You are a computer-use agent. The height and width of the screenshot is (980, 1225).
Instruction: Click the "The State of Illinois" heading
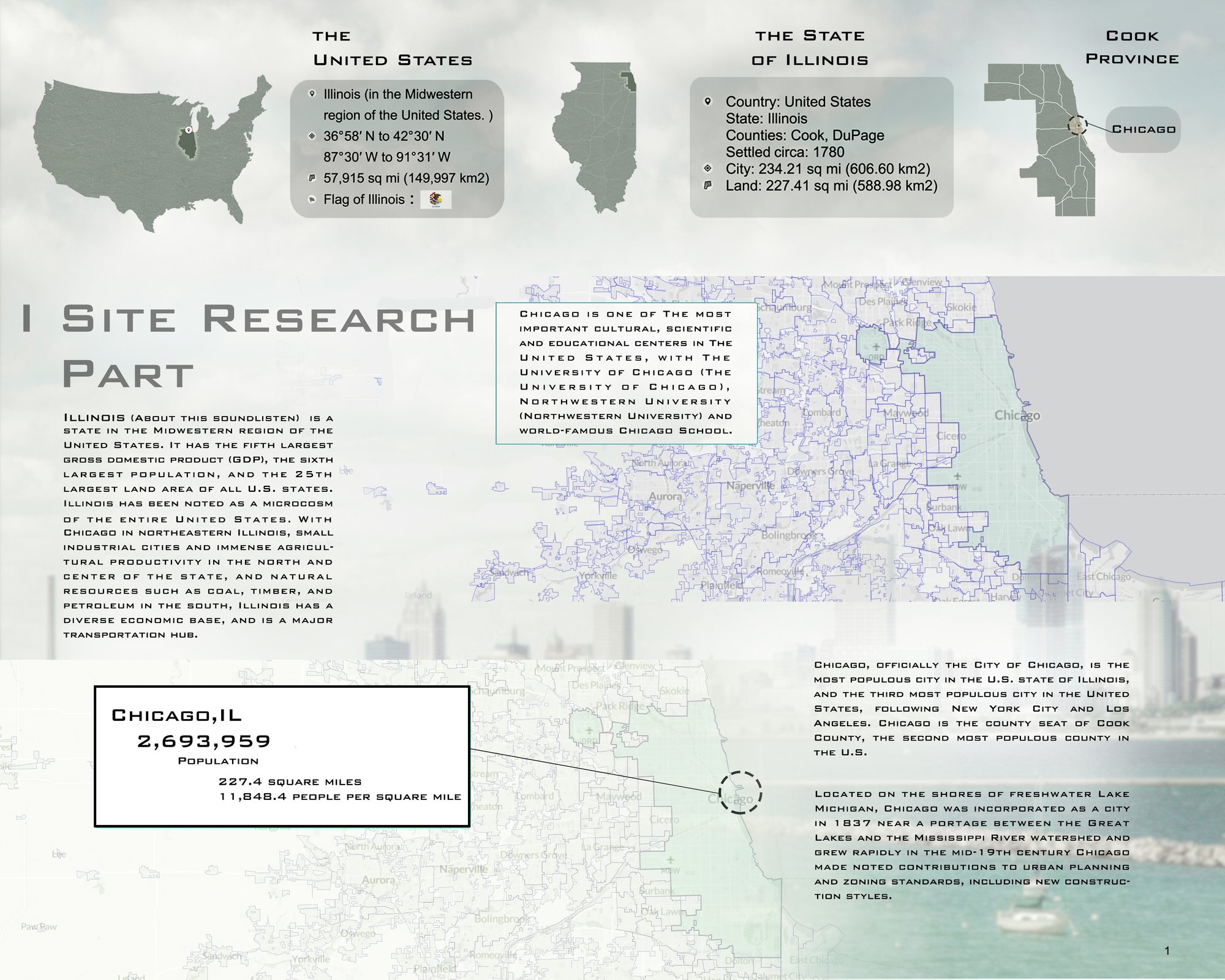810,48
